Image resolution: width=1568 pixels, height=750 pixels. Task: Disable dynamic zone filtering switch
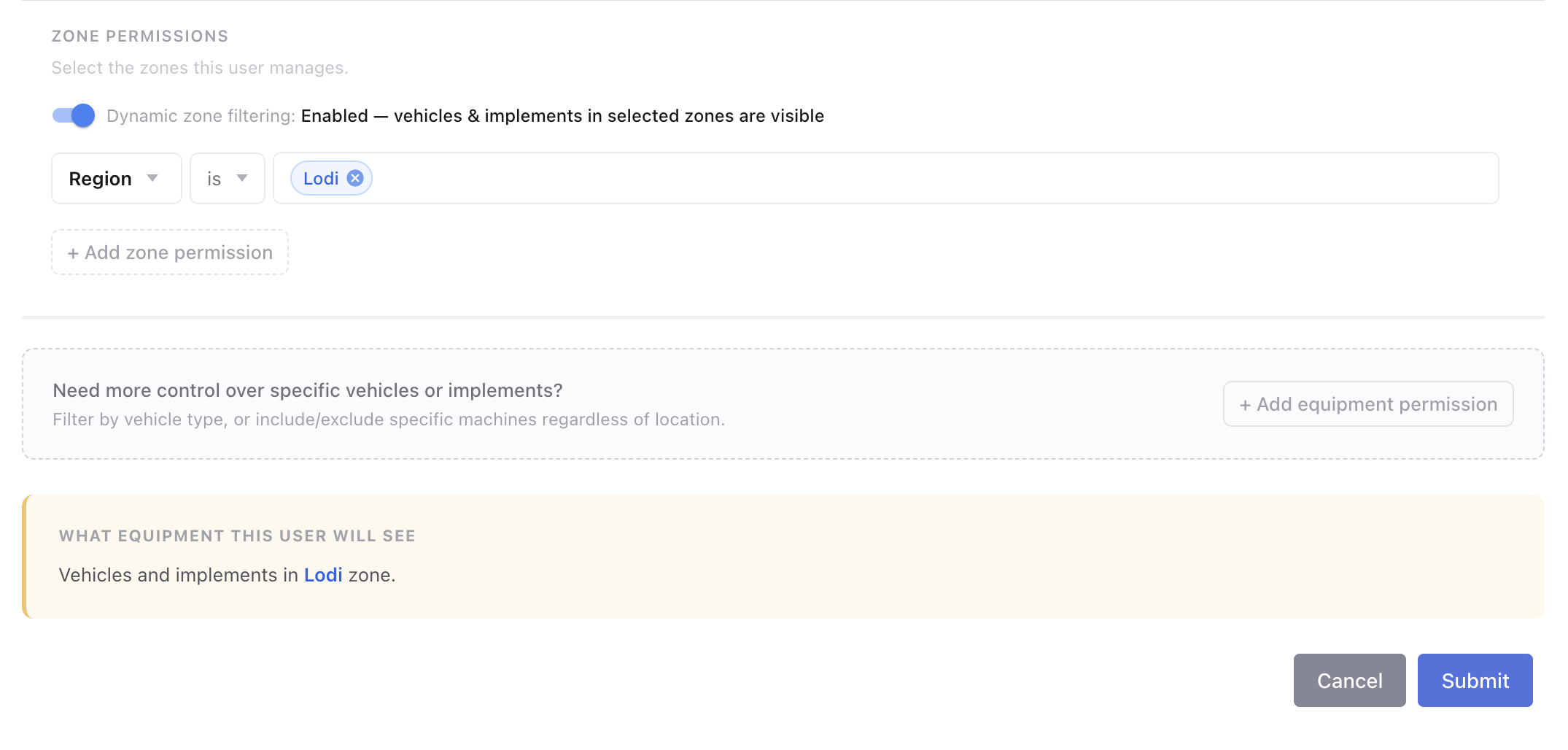pyautogui.click(x=74, y=115)
